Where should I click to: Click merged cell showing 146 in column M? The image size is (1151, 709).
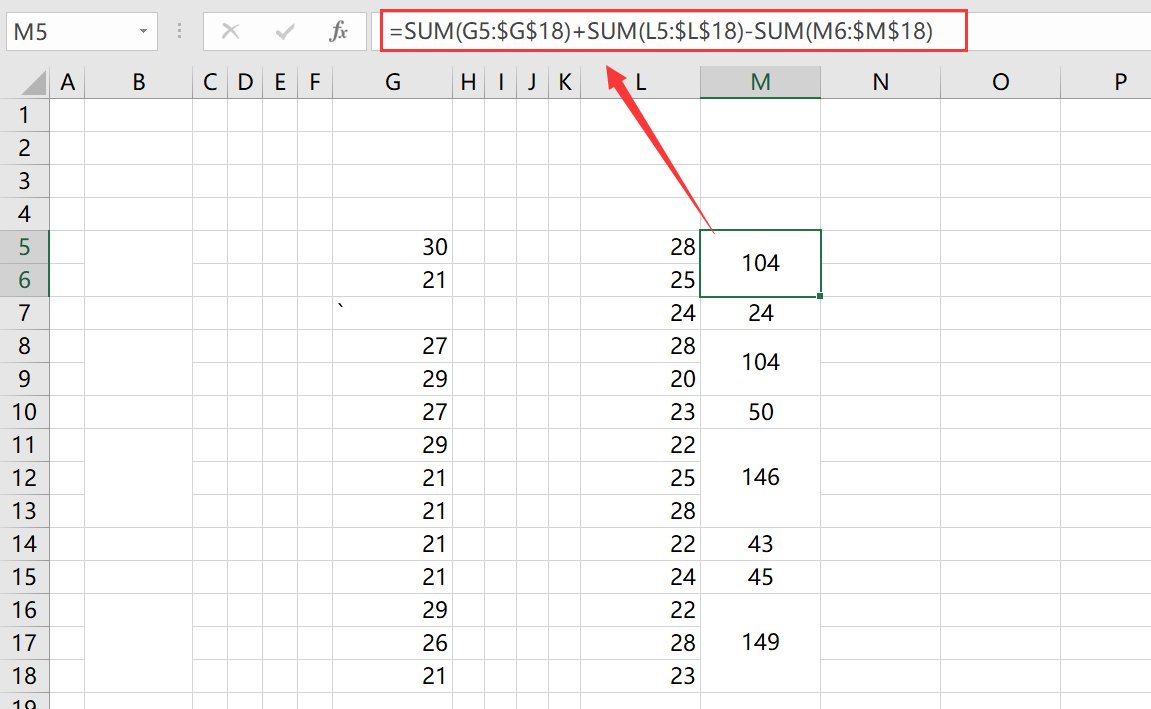click(760, 477)
